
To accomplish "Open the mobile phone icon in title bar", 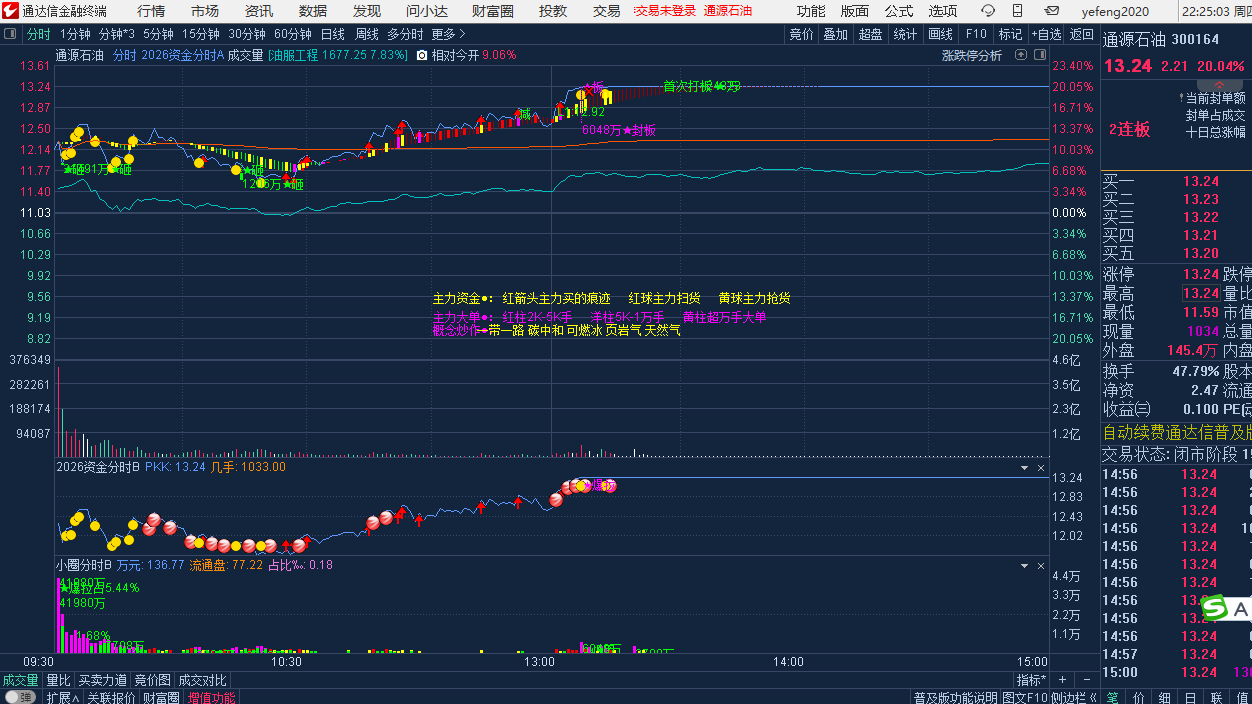I will pyautogui.click(x=1019, y=11).
